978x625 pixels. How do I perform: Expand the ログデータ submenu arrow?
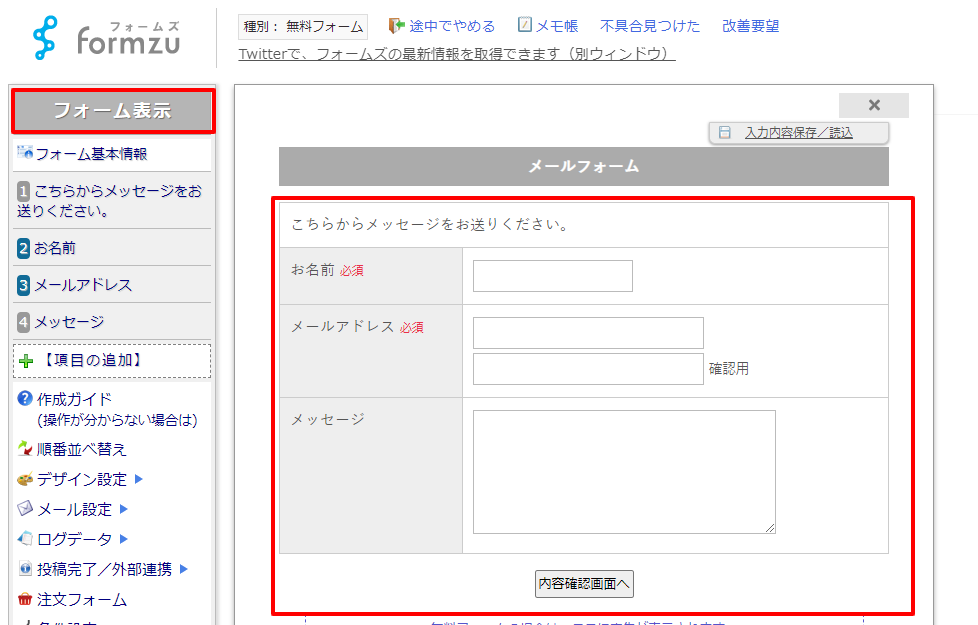124,539
